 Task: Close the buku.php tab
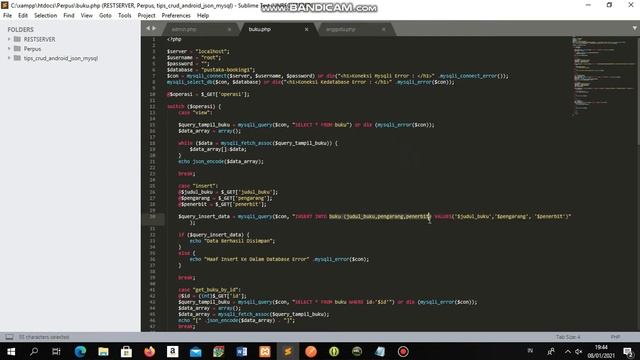307,29
